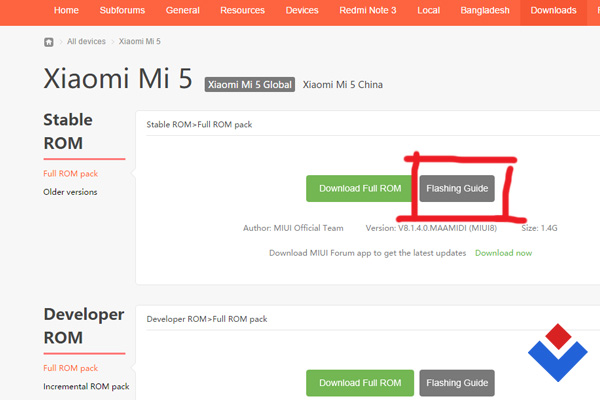Click Version V8.1.4.0.MAAMIDI text
The width and height of the screenshot is (600, 400).
click(431, 228)
